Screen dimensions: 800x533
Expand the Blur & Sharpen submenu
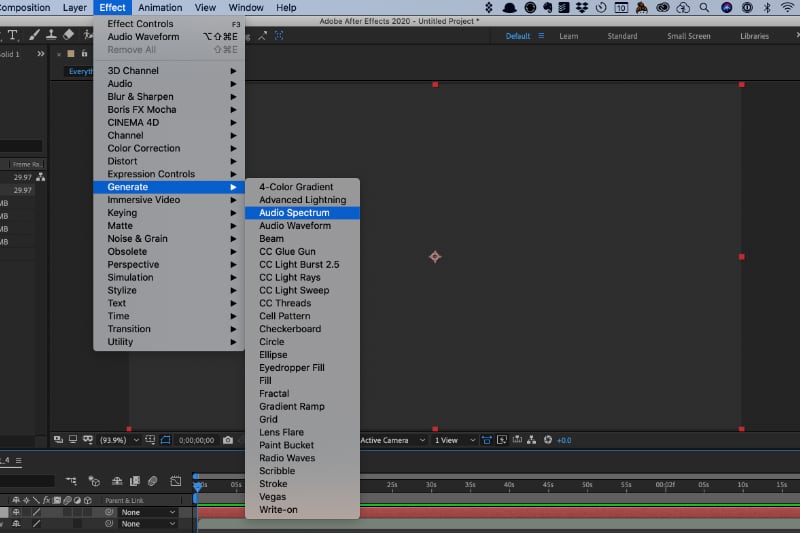169,96
